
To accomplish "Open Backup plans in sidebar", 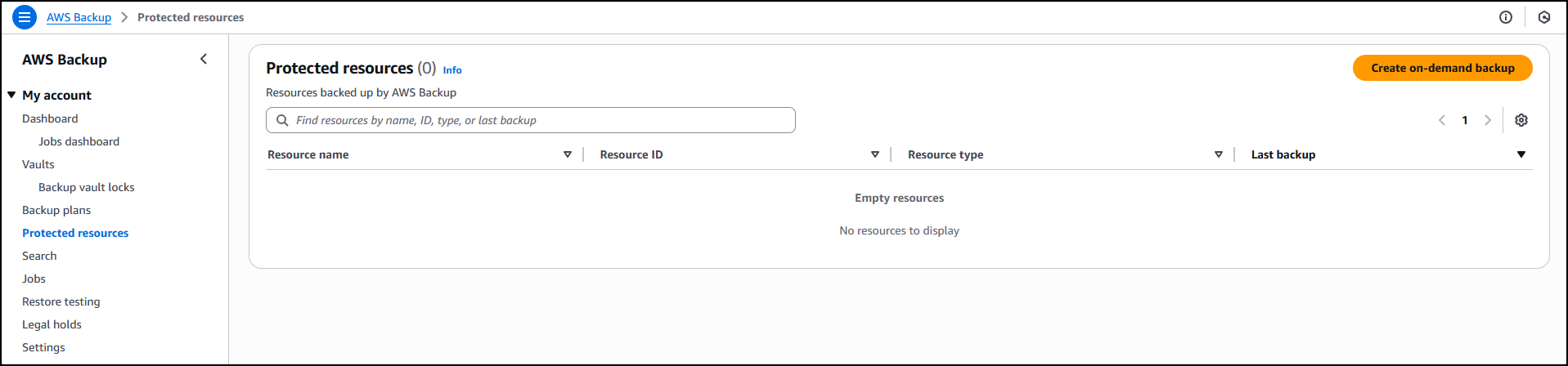I will pyautogui.click(x=56, y=210).
